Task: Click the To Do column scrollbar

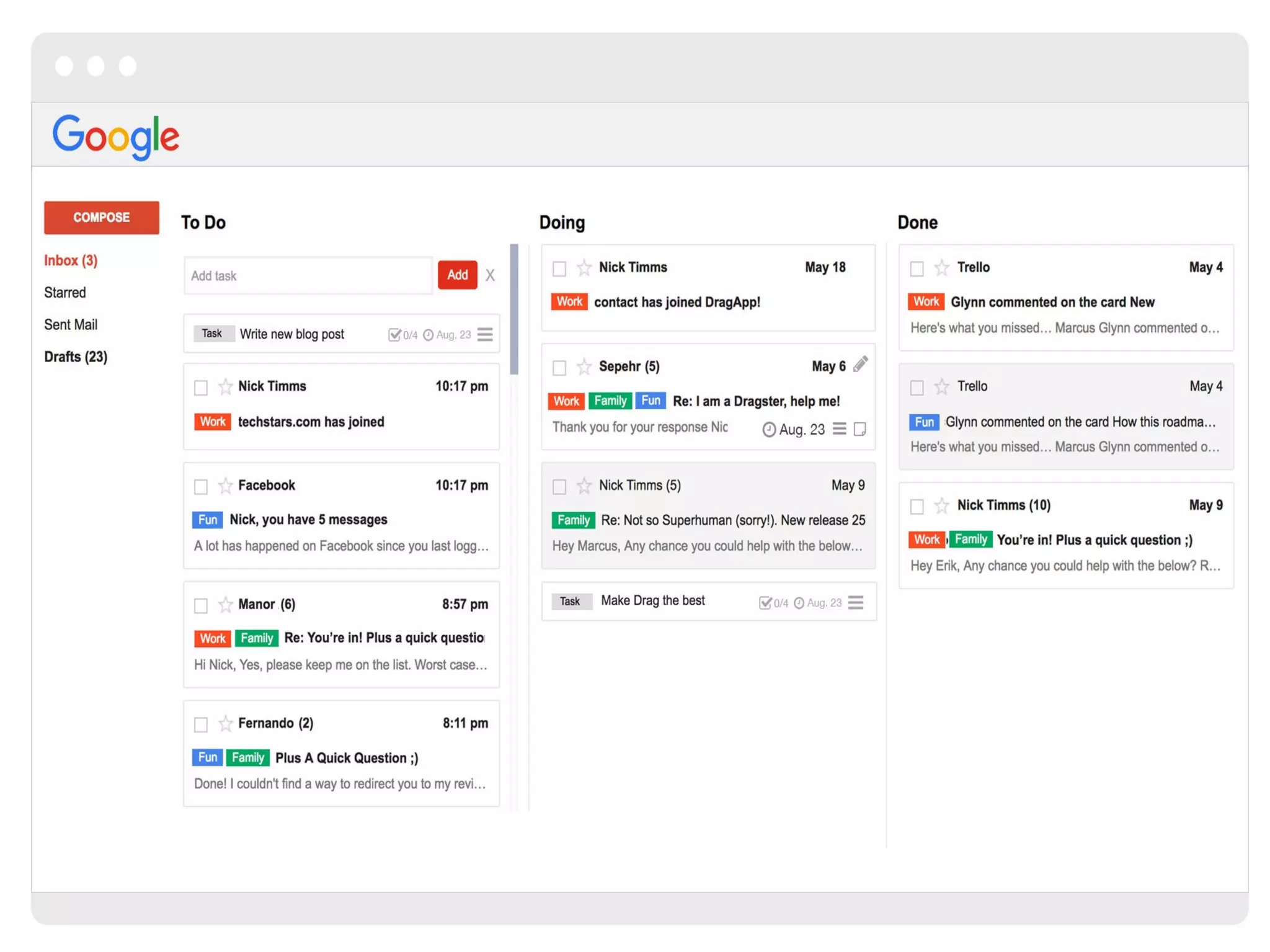Action: [513, 310]
